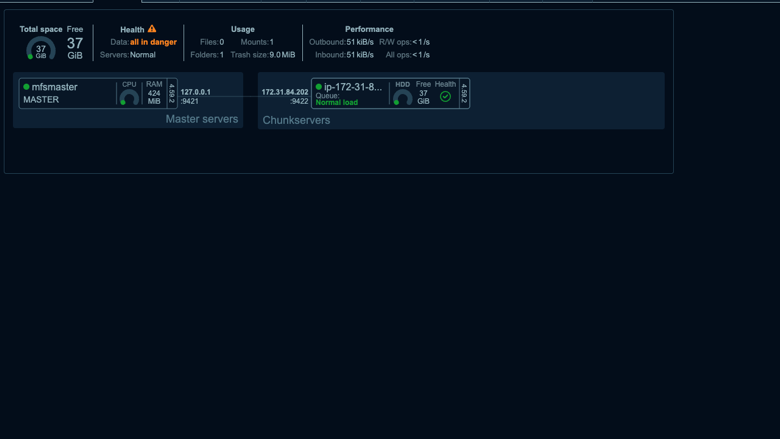The image size is (780, 439).
Task: Click the 'Normal load' queue status
Action: click(x=337, y=102)
